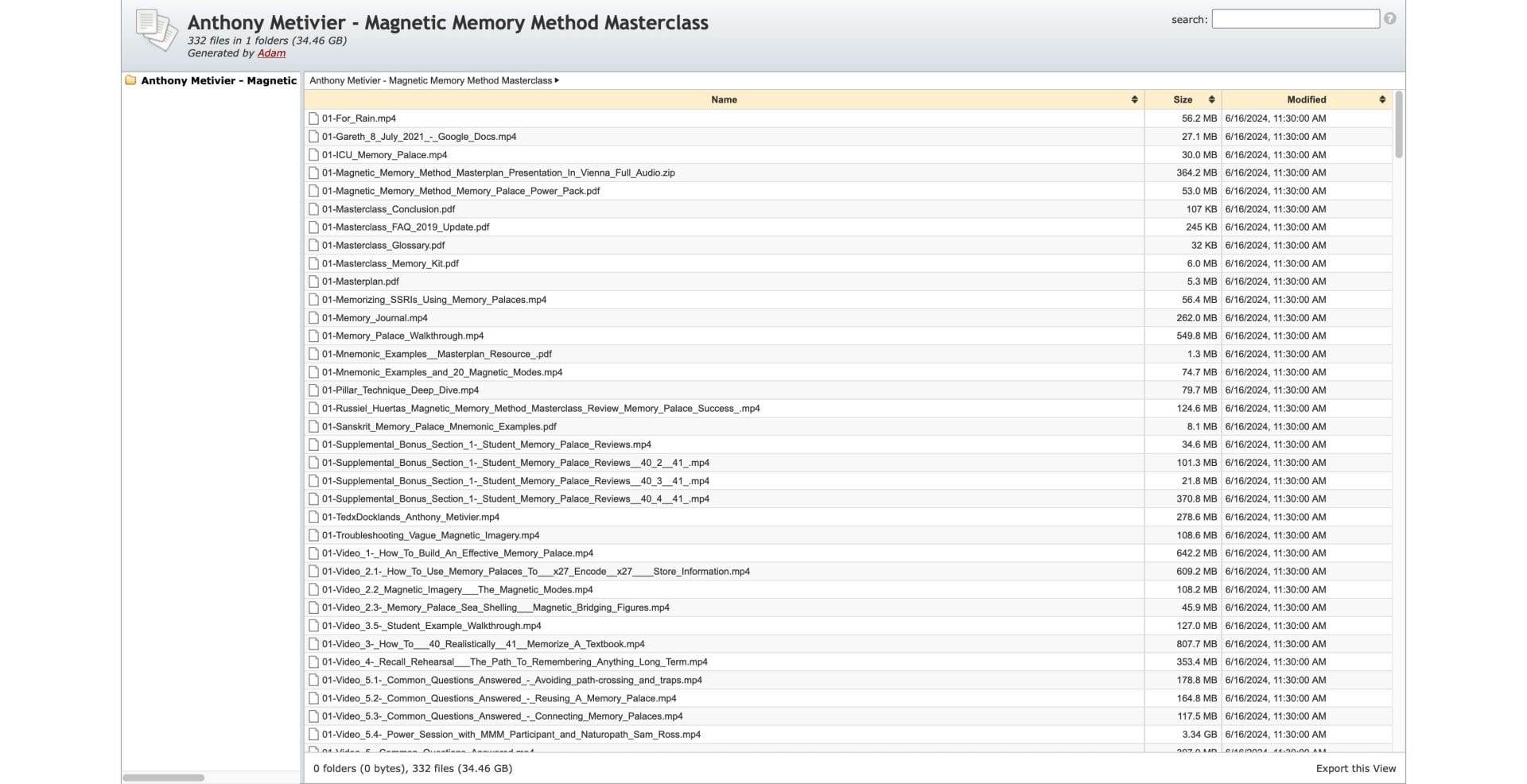Screen dimensions: 1527x784
Task: Expand the breadcrumb arrow after Masterclass path
Action: point(557,80)
